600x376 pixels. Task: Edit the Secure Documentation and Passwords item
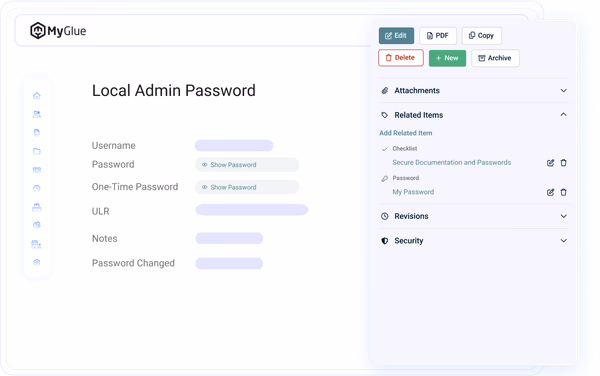coord(550,163)
